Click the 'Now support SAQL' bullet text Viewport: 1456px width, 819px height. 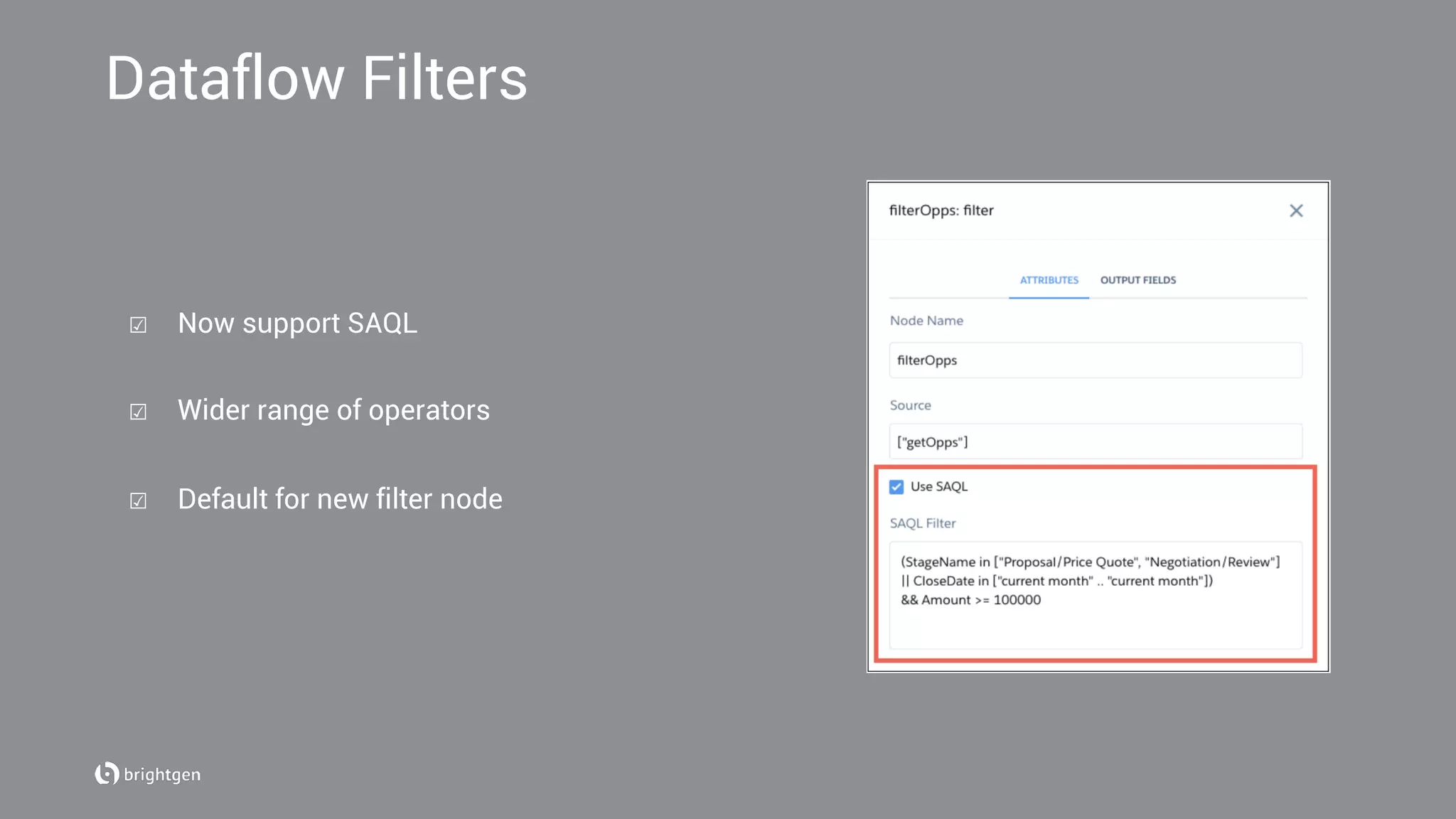coord(297,323)
